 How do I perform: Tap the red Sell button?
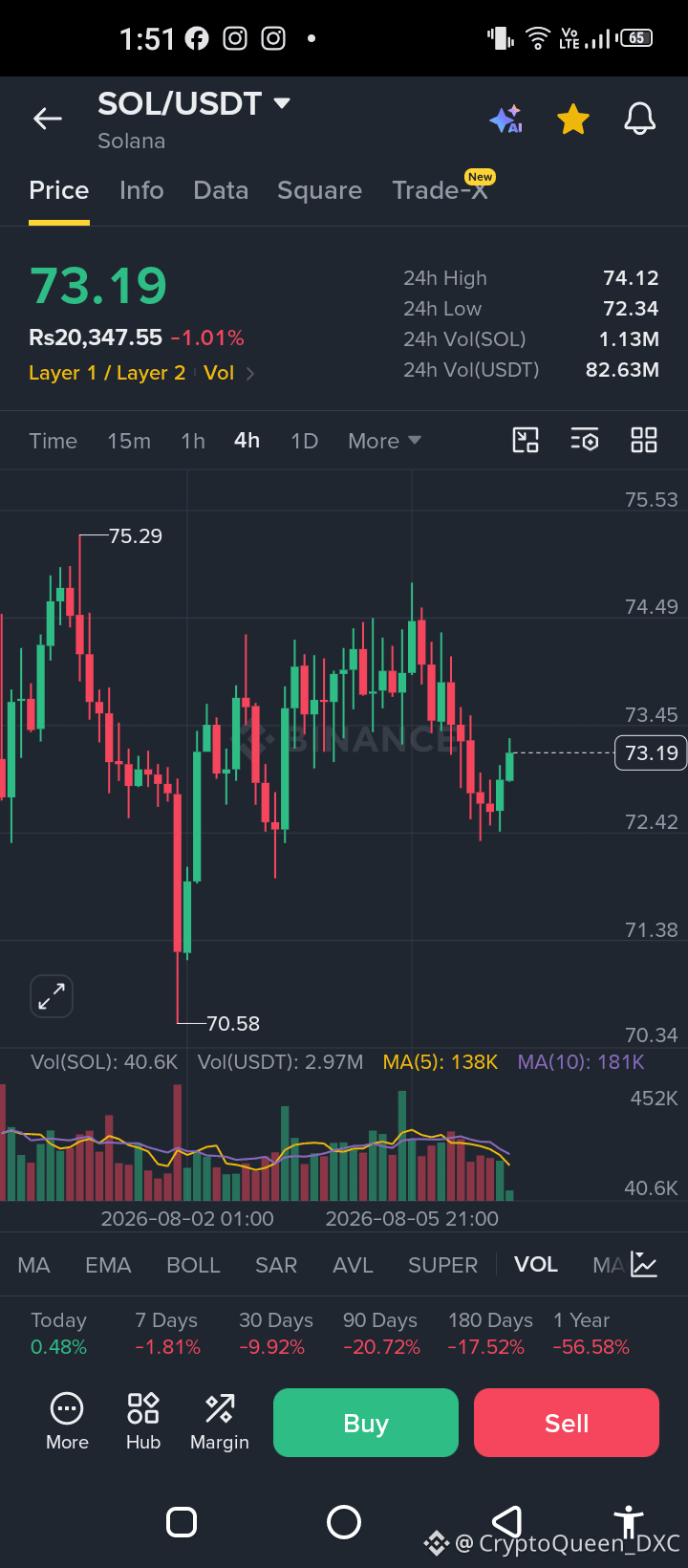pos(567,1423)
